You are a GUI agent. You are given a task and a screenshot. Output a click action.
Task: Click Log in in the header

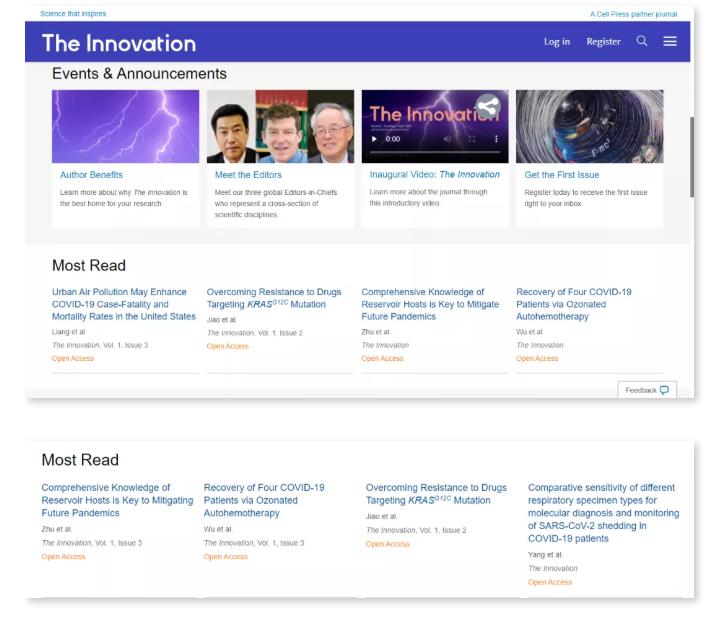(557, 41)
